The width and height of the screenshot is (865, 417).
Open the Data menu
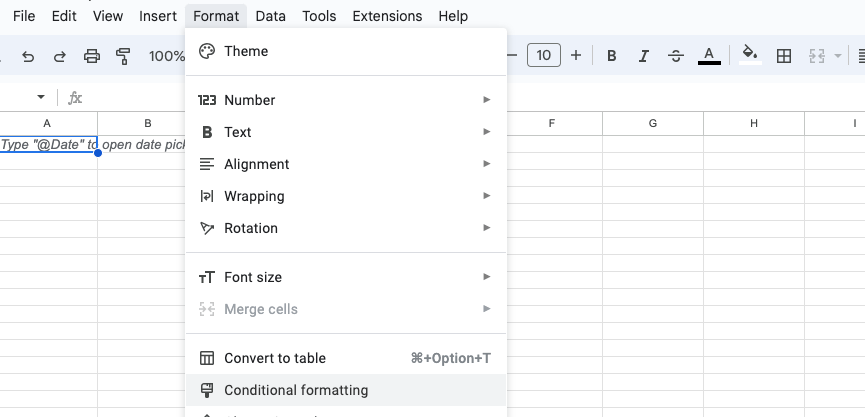pyautogui.click(x=270, y=16)
